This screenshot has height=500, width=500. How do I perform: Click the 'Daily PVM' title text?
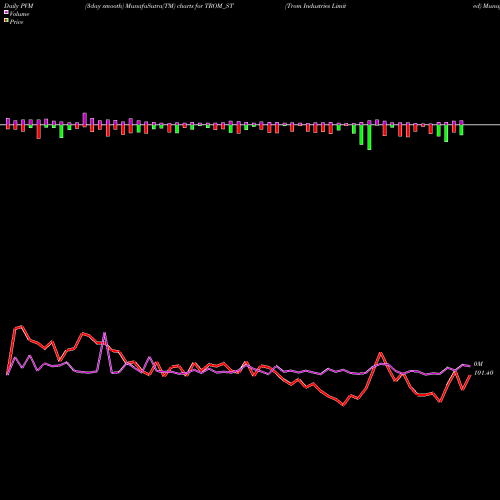[x=19, y=6]
